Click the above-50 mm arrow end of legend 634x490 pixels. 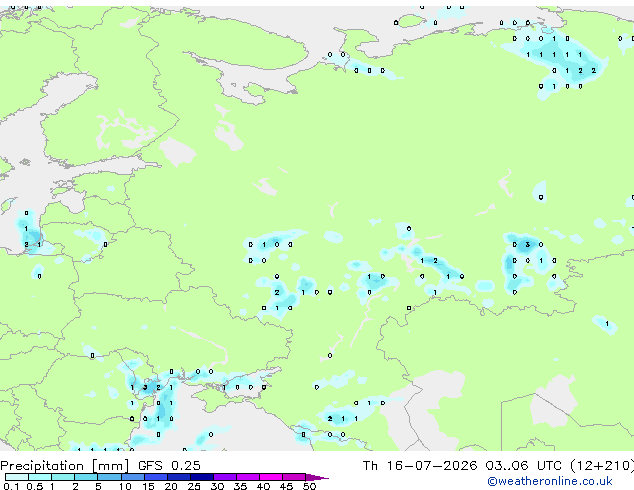(x=317, y=477)
